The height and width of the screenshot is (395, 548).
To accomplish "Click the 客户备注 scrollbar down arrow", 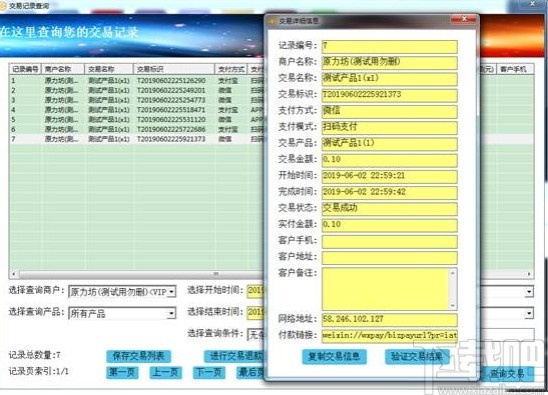I will pos(453,306).
